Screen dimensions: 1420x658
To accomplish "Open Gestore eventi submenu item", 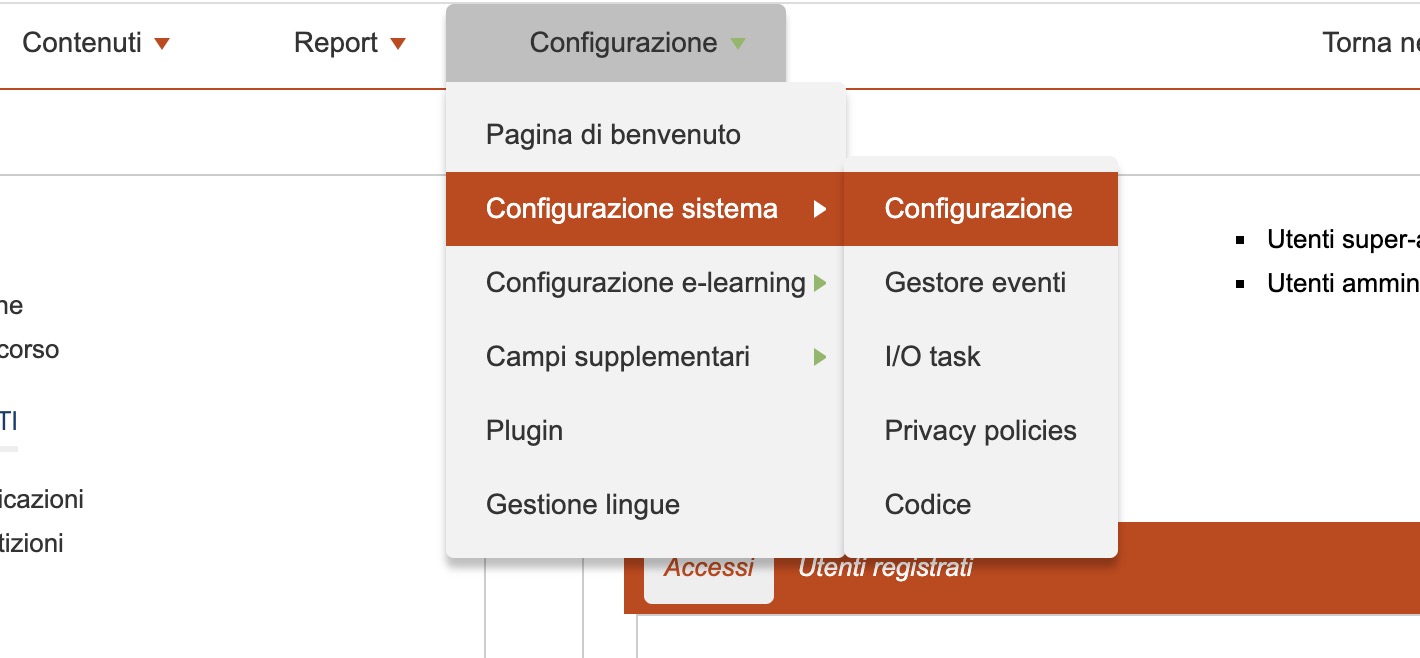I will (x=975, y=283).
